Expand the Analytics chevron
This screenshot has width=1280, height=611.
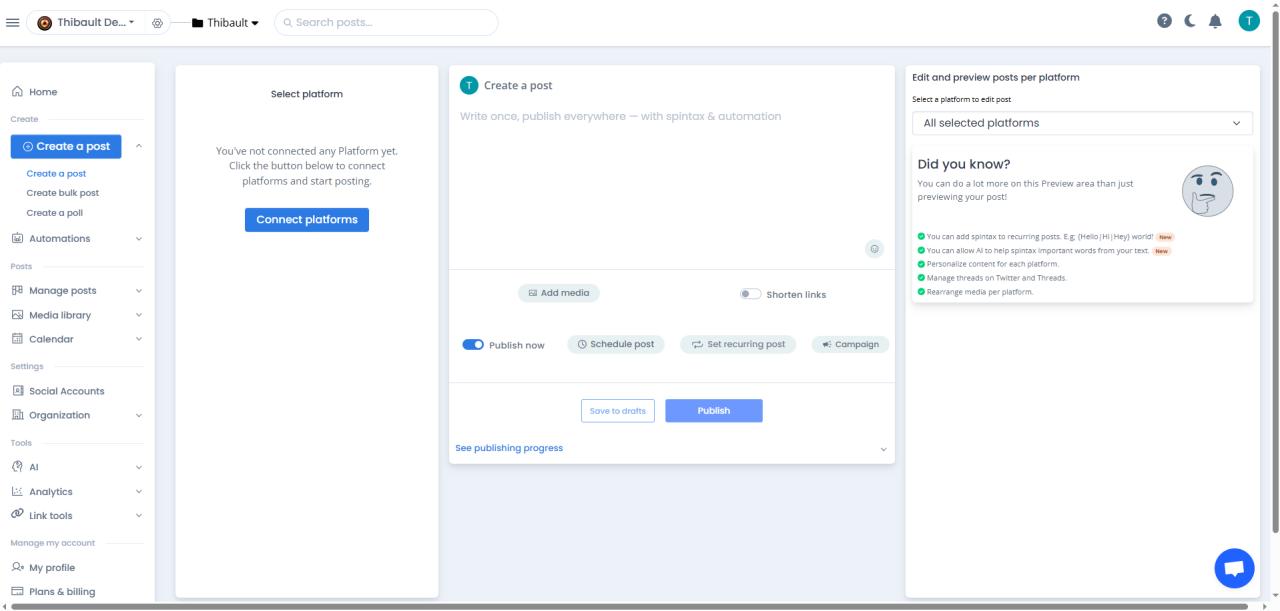click(x=139, y=491)
